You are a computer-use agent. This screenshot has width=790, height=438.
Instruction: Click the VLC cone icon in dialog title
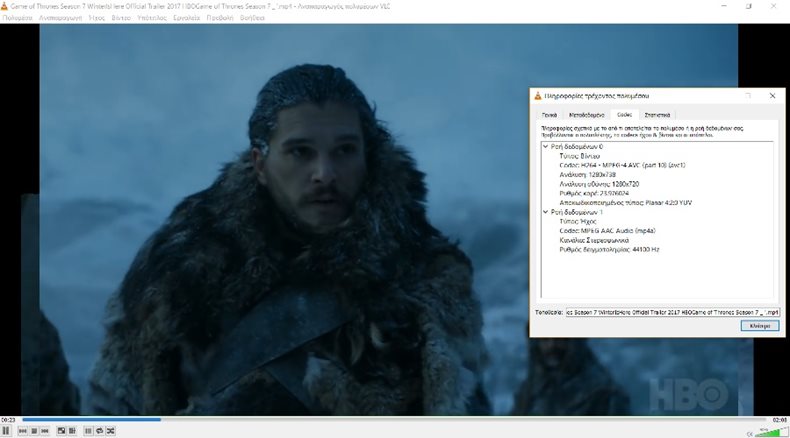(x=538, y=96)
